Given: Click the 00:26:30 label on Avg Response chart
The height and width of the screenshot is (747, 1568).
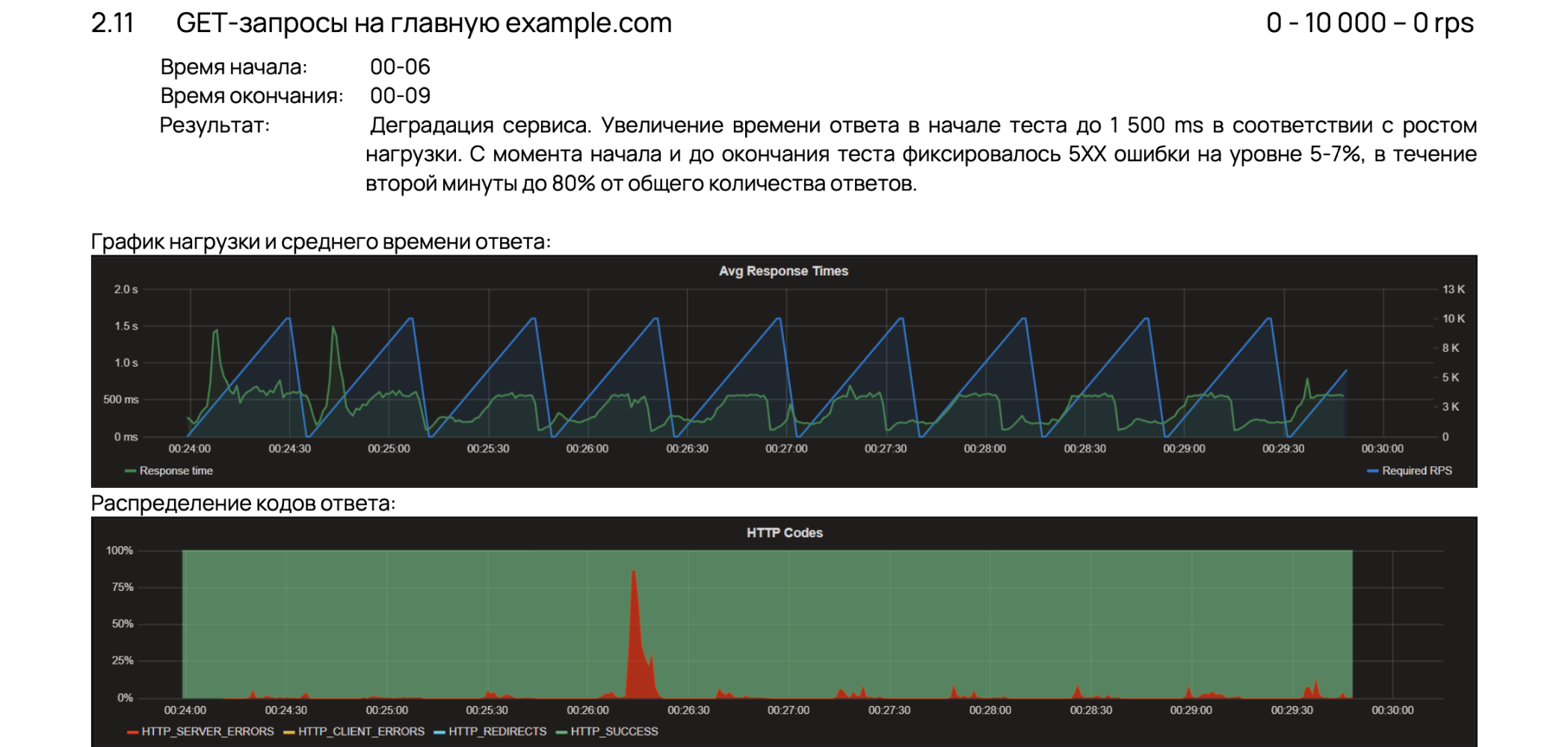Looking at the screenshot, I should pyautogui.click(x=687, y=449).
